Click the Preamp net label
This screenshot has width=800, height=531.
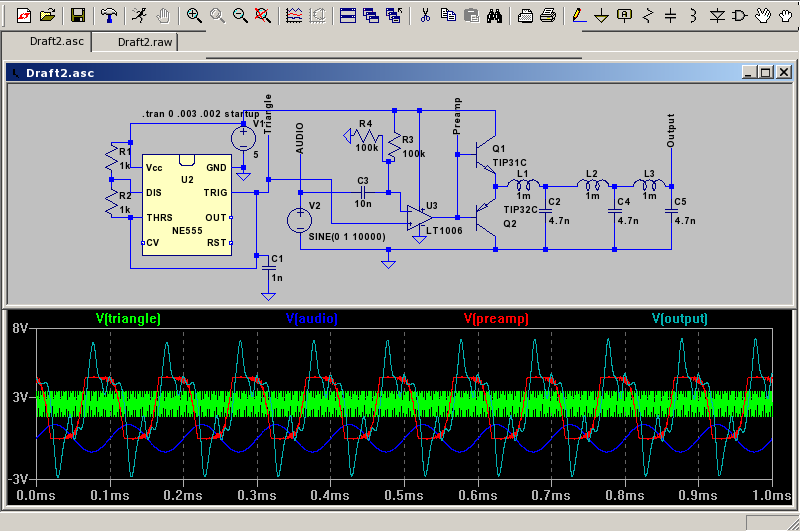[457, 116]
